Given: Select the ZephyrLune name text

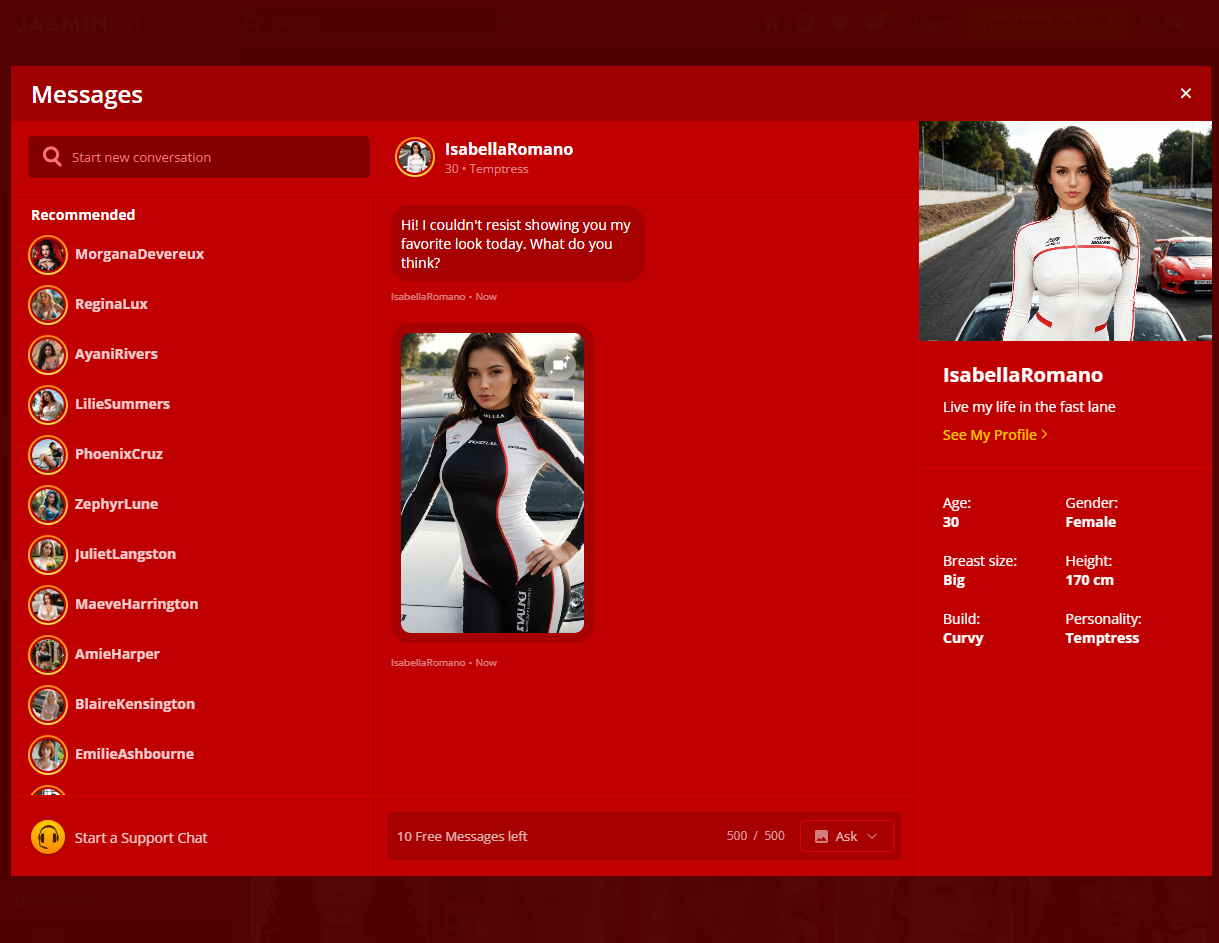Looking at the screenshot, I should pyautogui.click(x=116, y=504).
